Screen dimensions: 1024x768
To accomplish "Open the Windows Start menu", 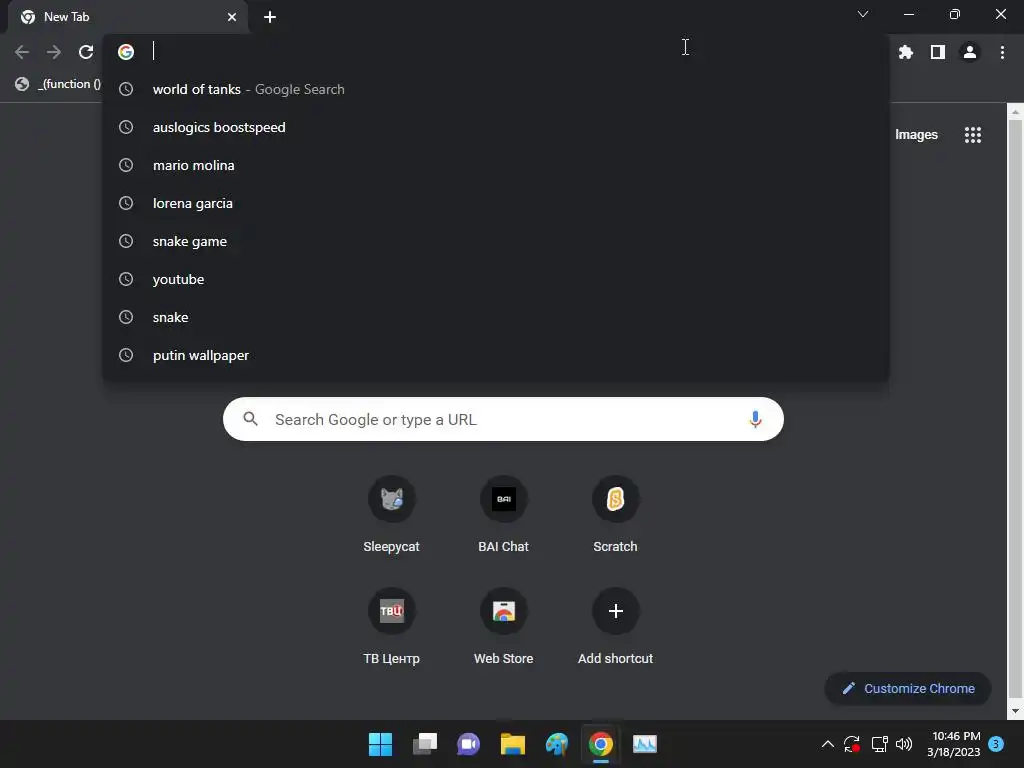I will pos(380,744).
